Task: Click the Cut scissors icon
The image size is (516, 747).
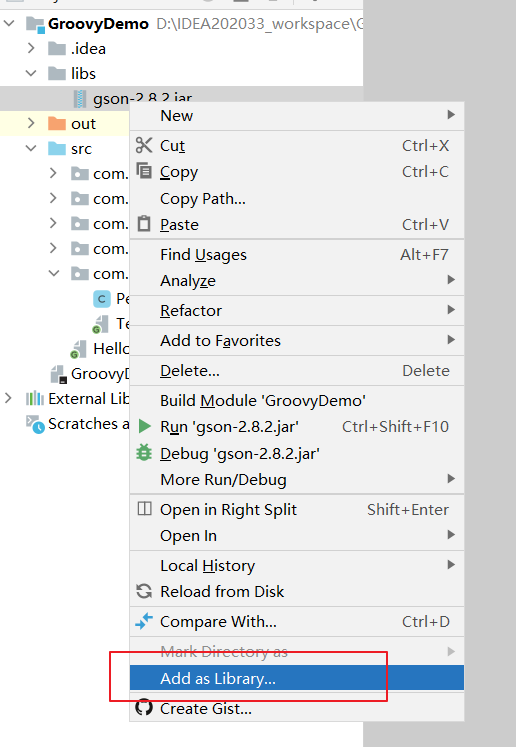Action: 144,145
